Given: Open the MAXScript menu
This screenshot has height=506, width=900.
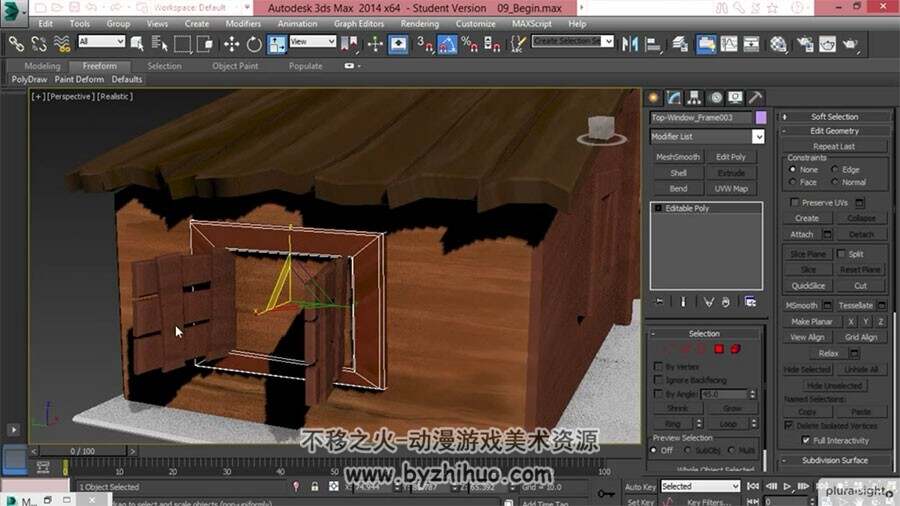Looking at the screenshot, I should click(532, 24).
